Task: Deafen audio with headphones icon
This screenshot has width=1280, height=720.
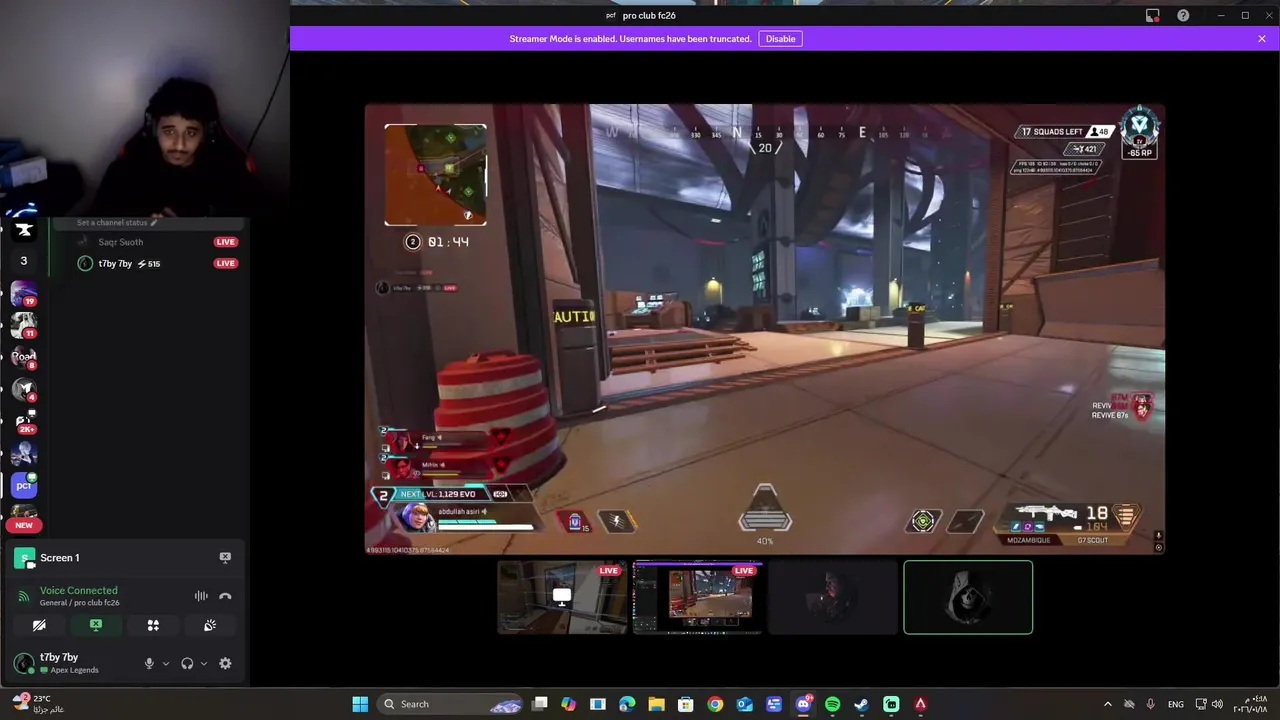Action: [187, 663]
